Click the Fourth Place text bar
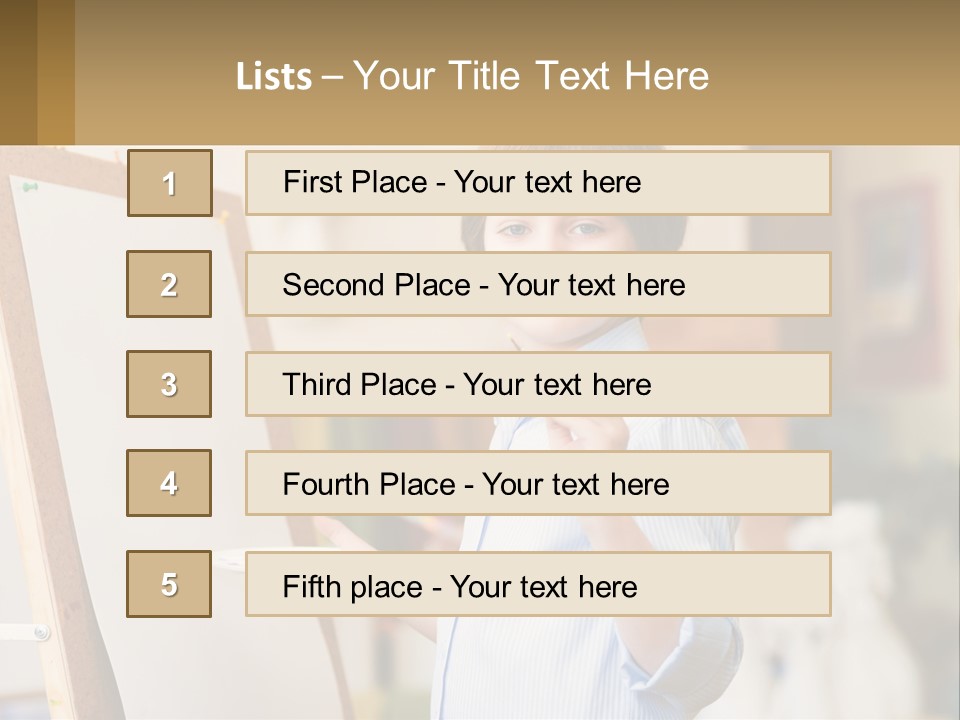Viewport: 960px width, 720px height. (x=538, y=483)
